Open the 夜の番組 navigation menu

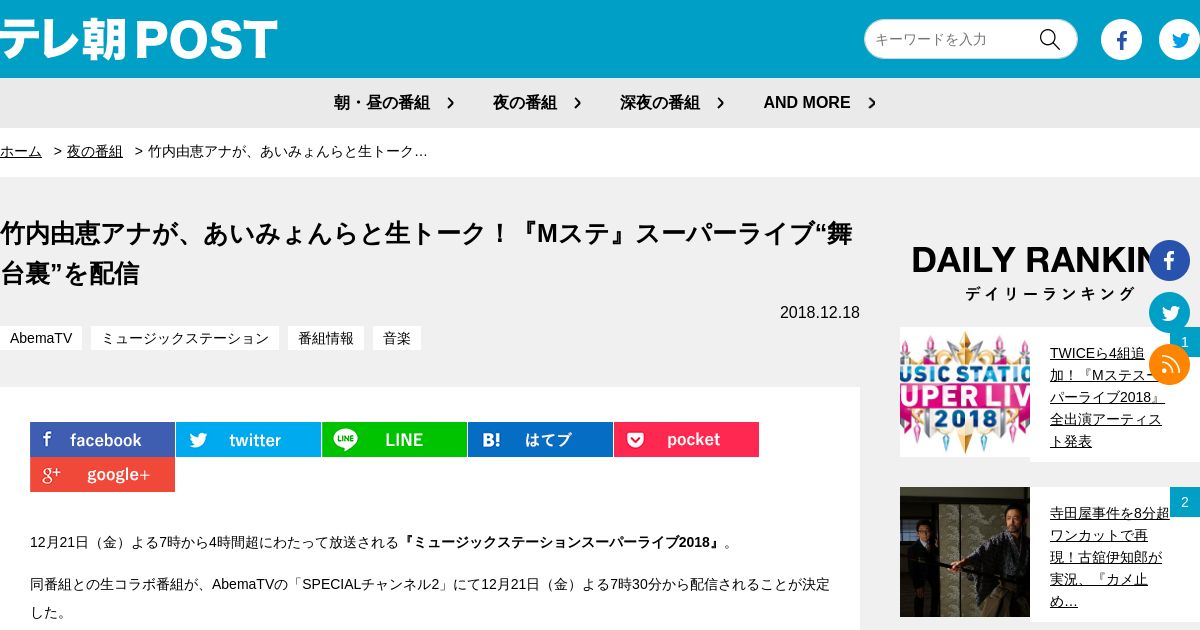[x=525, y=103]
